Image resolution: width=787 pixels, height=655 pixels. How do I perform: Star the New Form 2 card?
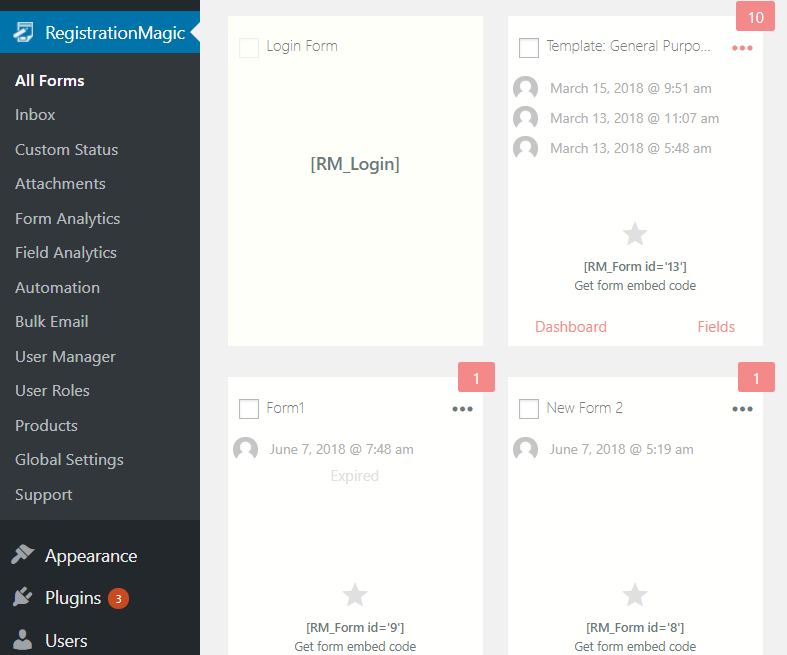[x=635, y=595]
